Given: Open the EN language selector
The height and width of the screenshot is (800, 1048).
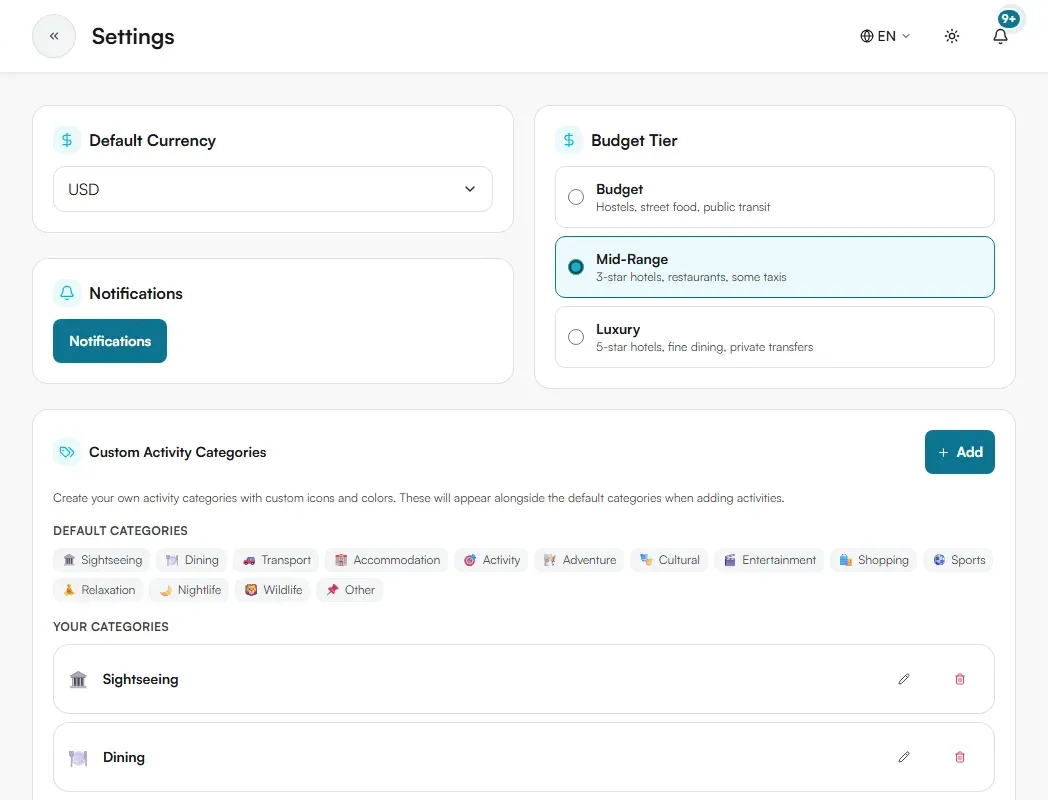Looking at the screenshot, I should (x=885, y=36).
